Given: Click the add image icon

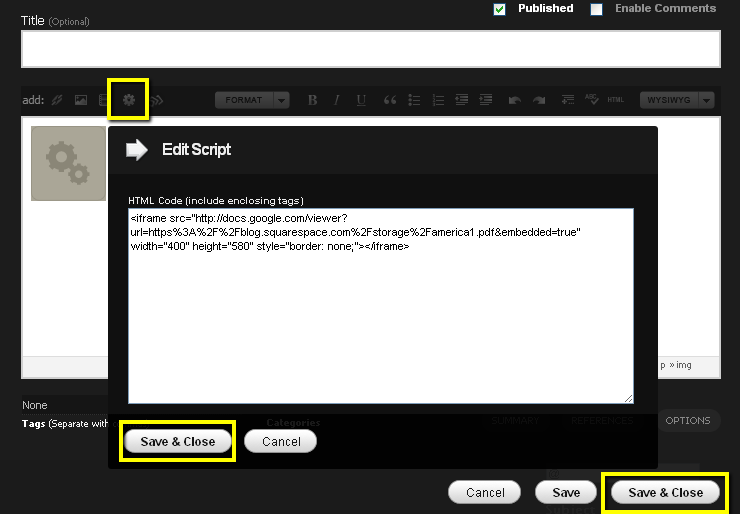Looking at the screenshot, I should click(81, 100).
